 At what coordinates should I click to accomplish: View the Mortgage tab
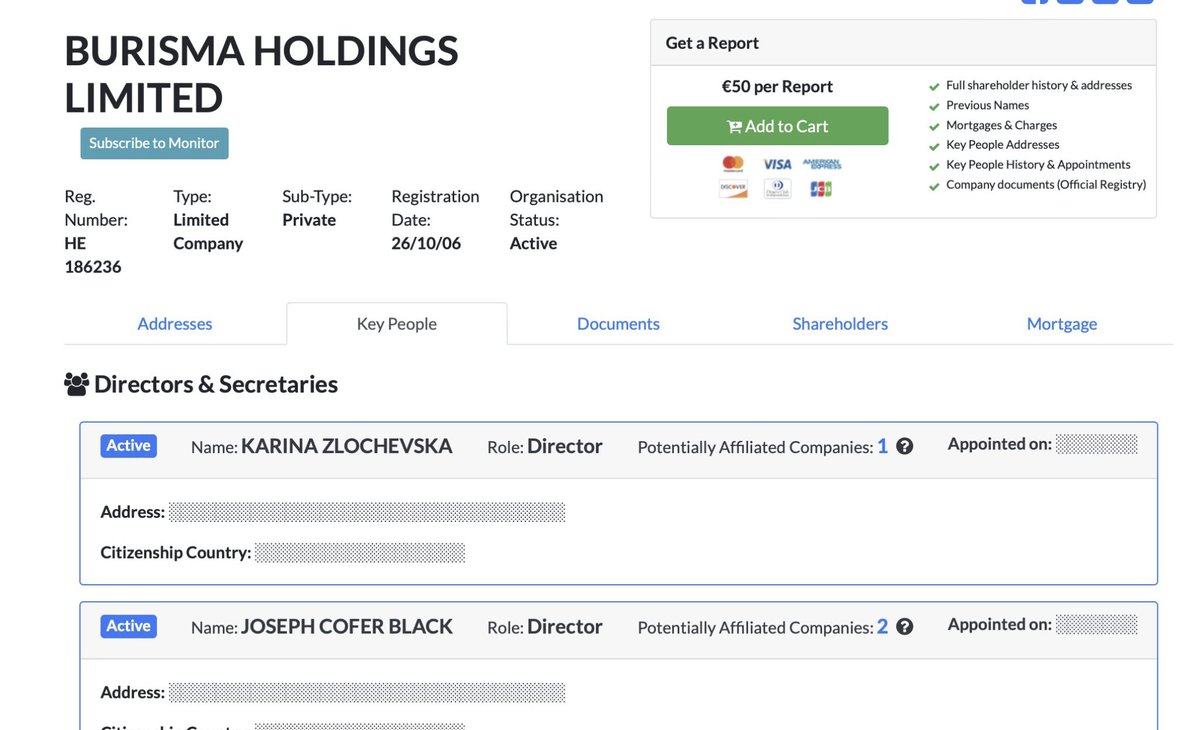(x=1062, y=324)
